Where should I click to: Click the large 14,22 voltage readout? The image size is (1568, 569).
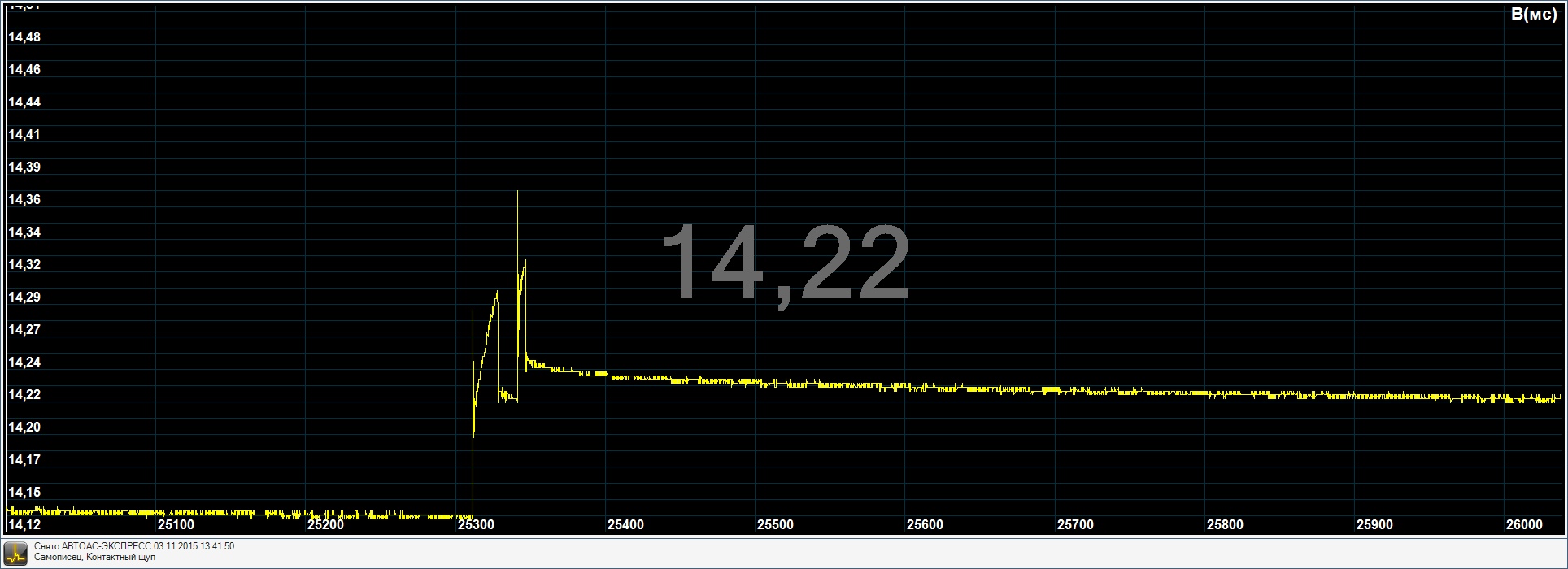coord(786,264)
